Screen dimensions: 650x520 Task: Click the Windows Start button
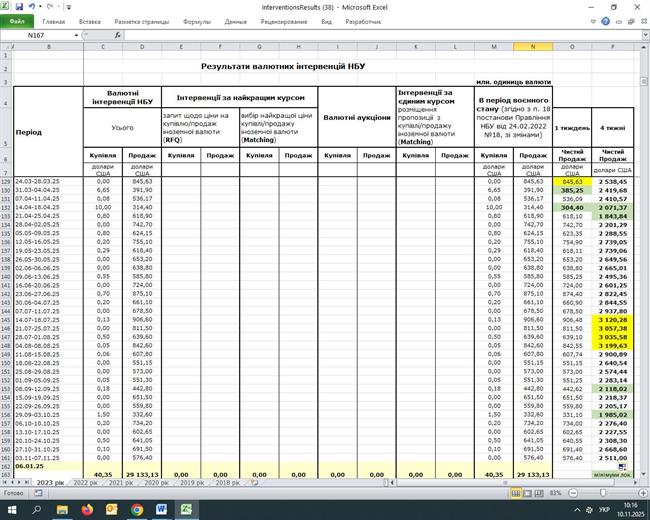[14, 509]
